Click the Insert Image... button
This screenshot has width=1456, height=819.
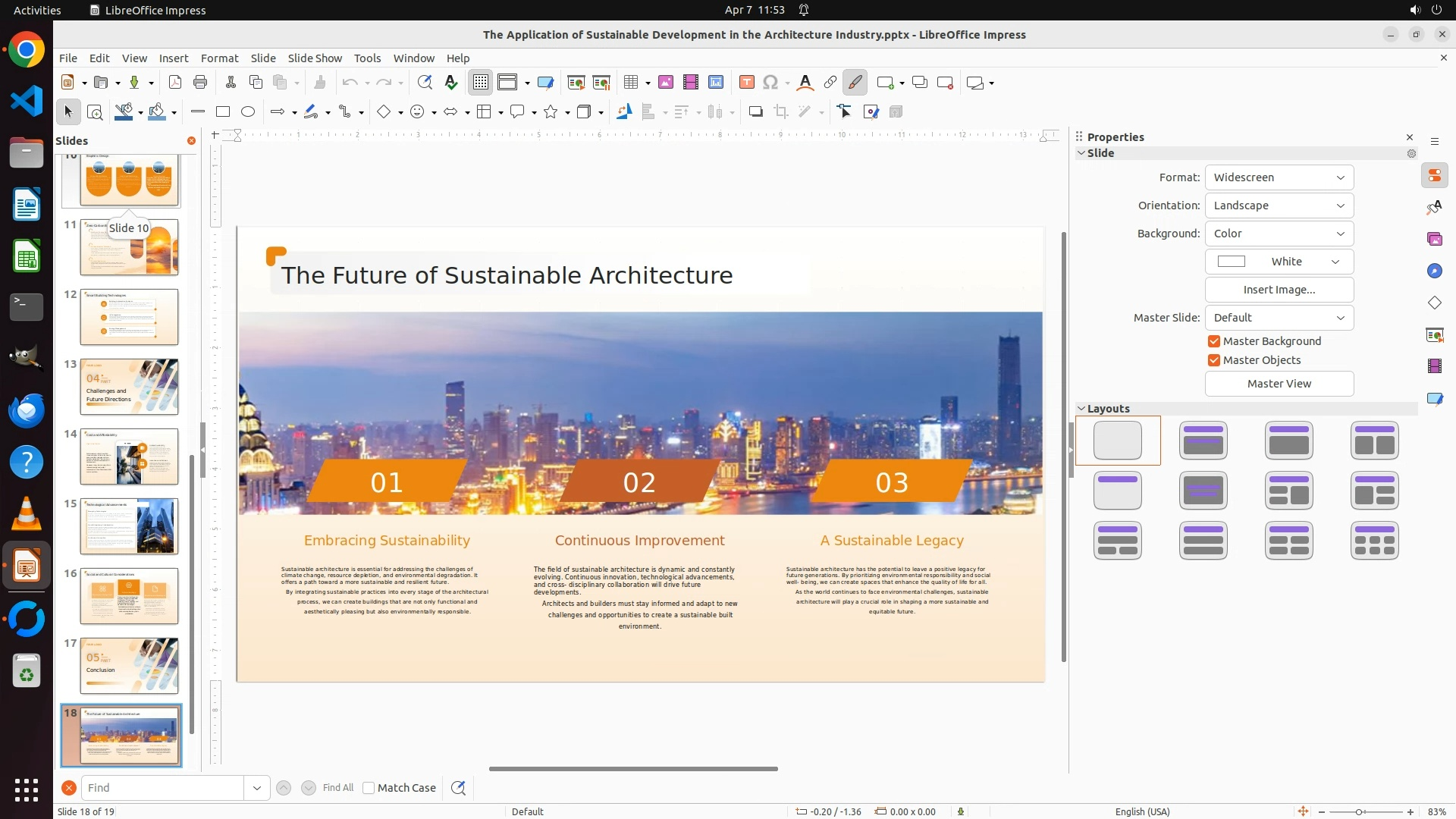(1279, 290)
